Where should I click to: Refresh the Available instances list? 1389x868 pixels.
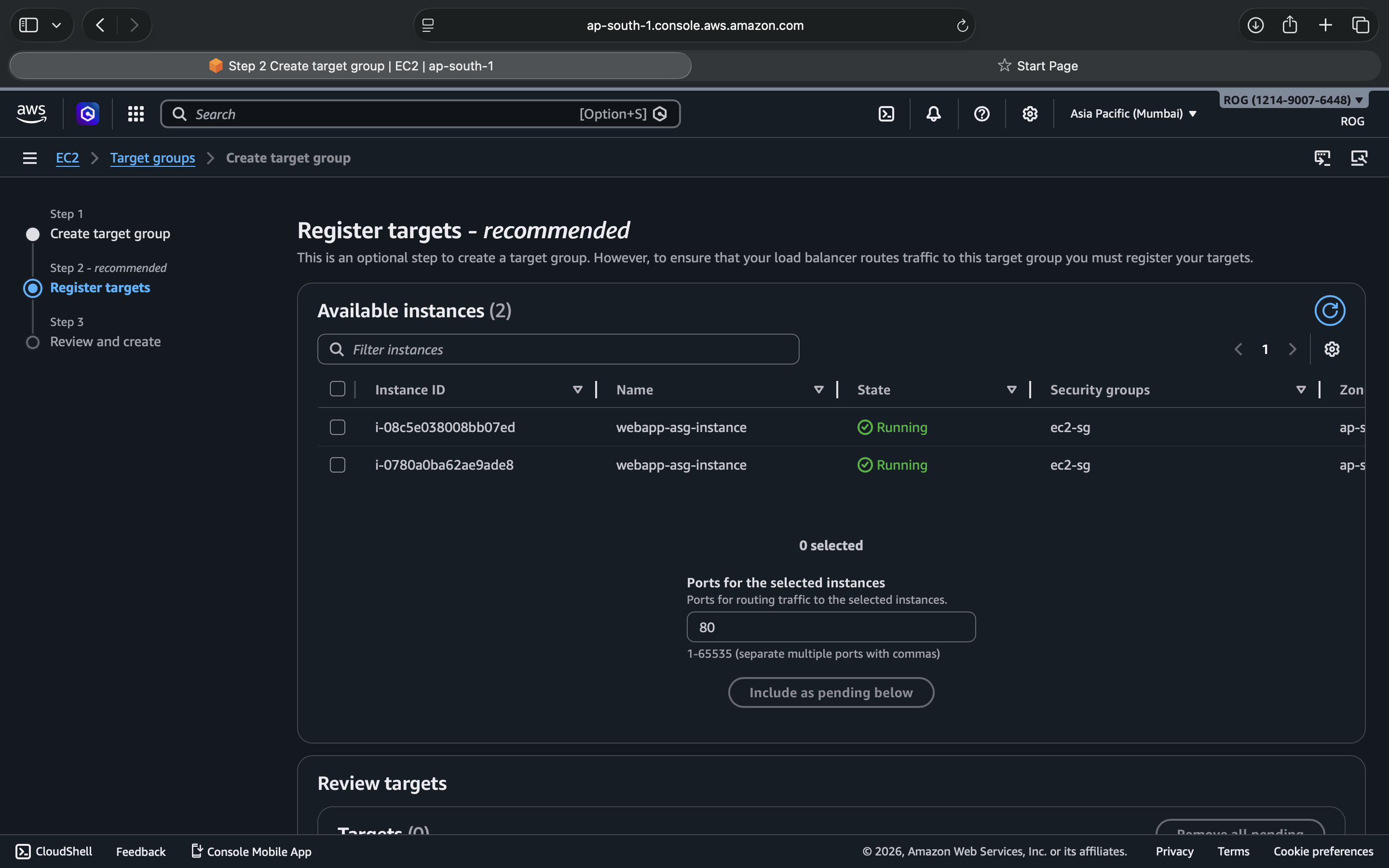1329,311
